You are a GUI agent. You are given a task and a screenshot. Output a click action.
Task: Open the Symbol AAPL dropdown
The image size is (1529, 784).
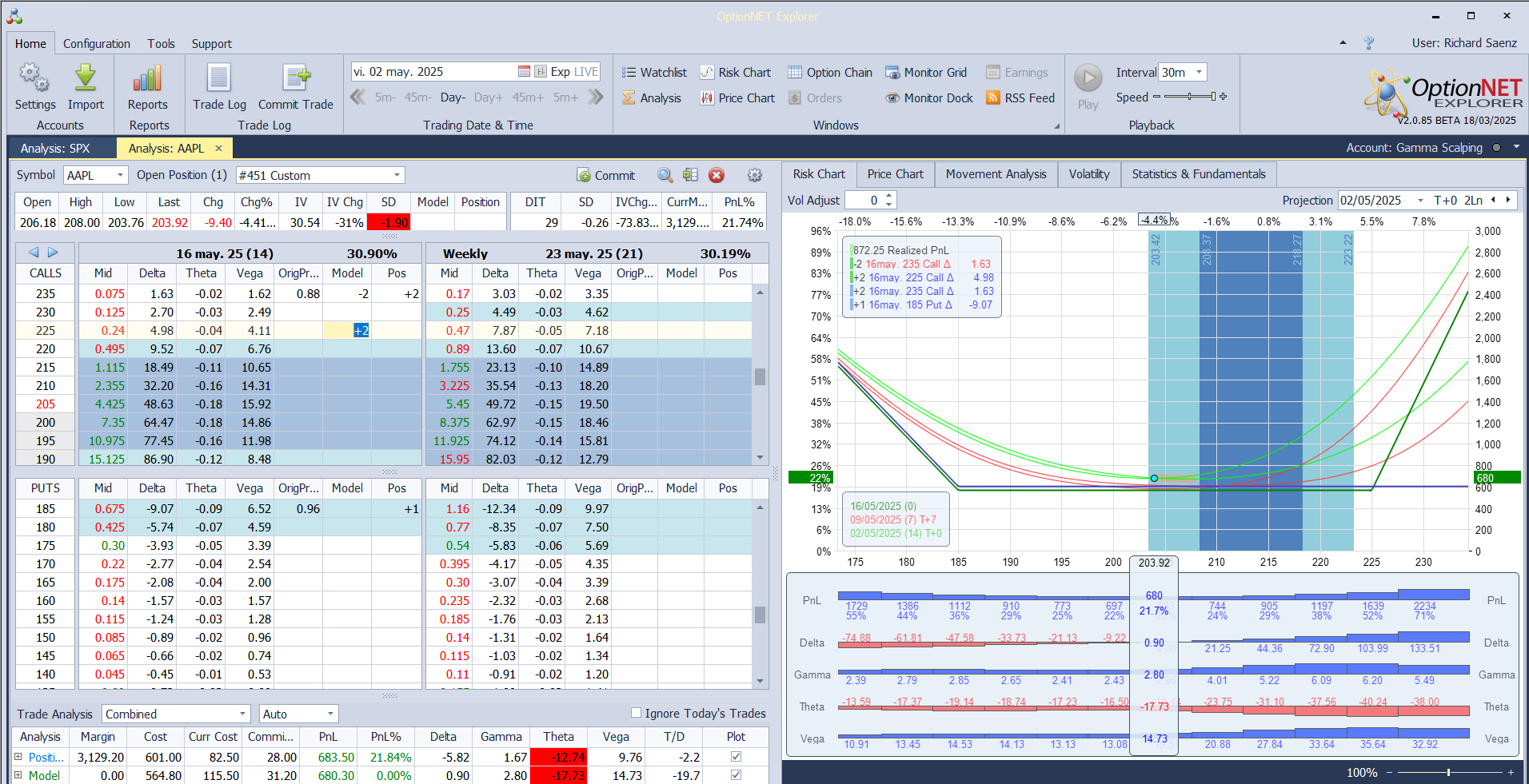click(x=121, y=175)
